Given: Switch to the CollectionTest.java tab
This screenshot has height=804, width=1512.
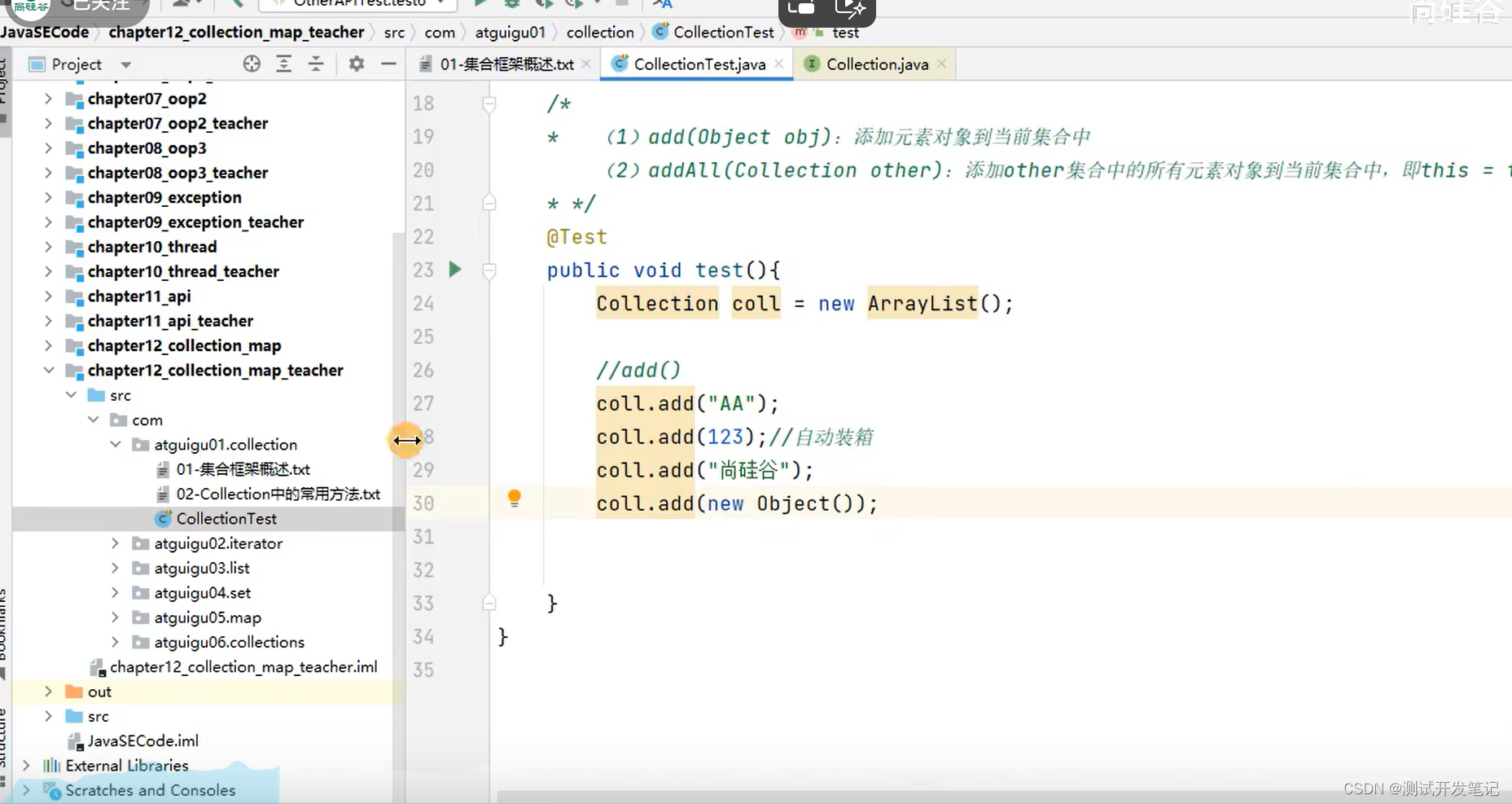Looking at the screenshot, I should (x=697, y=64).
